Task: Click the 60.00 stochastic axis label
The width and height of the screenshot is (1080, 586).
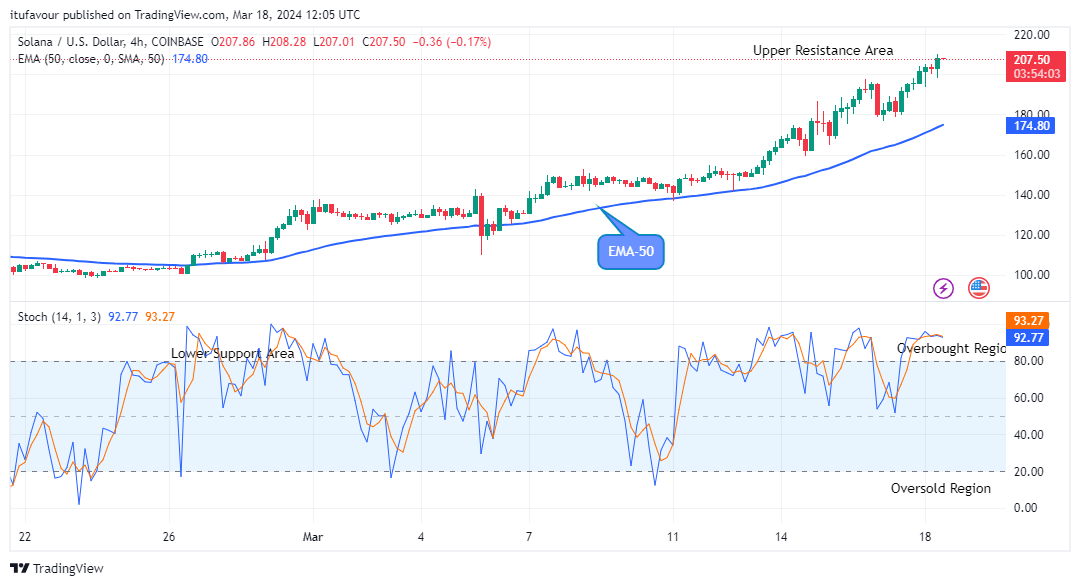Action: pyautogui.click(x=1028, y=398)
